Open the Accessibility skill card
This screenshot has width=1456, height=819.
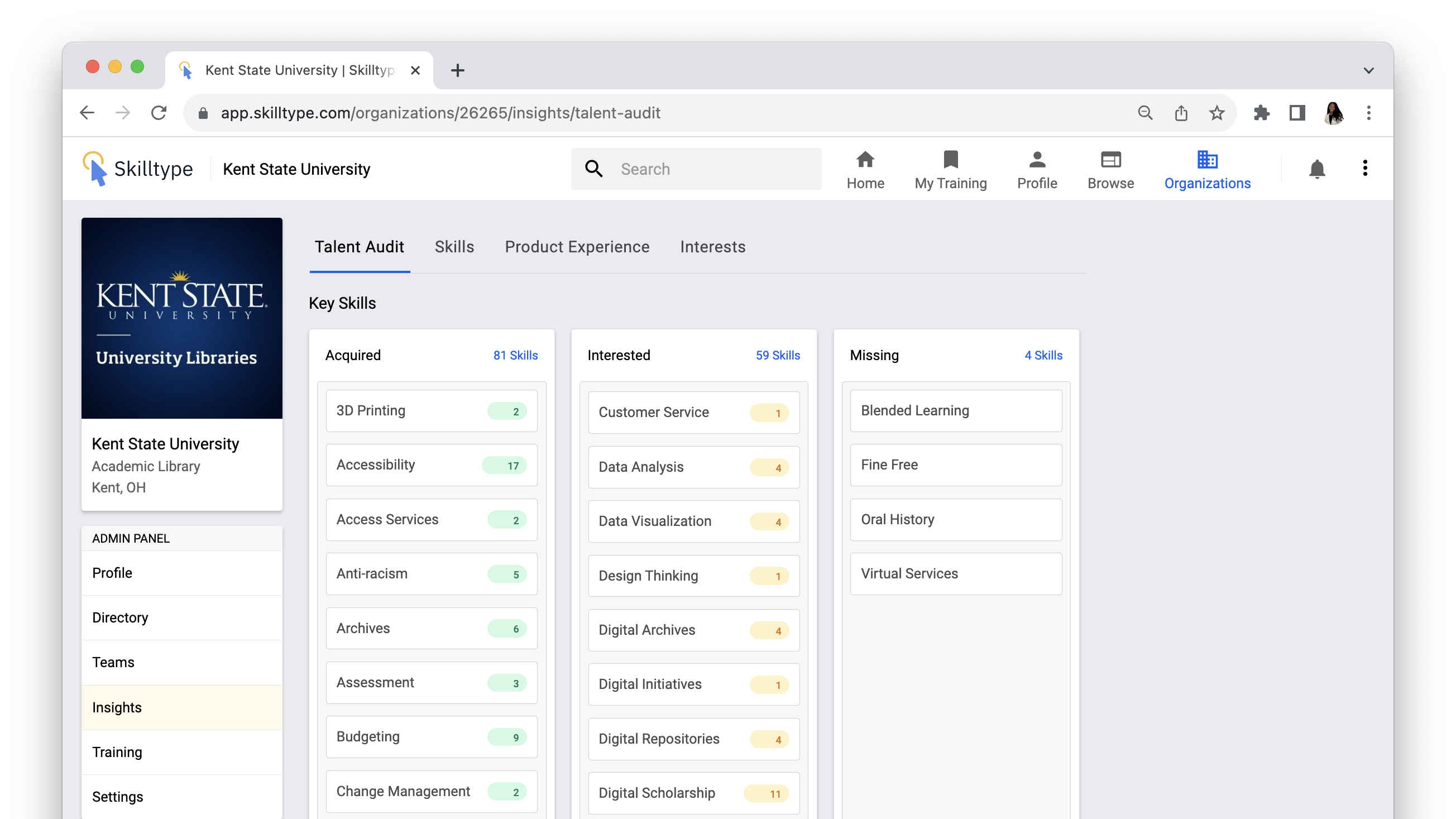[431, 465]
